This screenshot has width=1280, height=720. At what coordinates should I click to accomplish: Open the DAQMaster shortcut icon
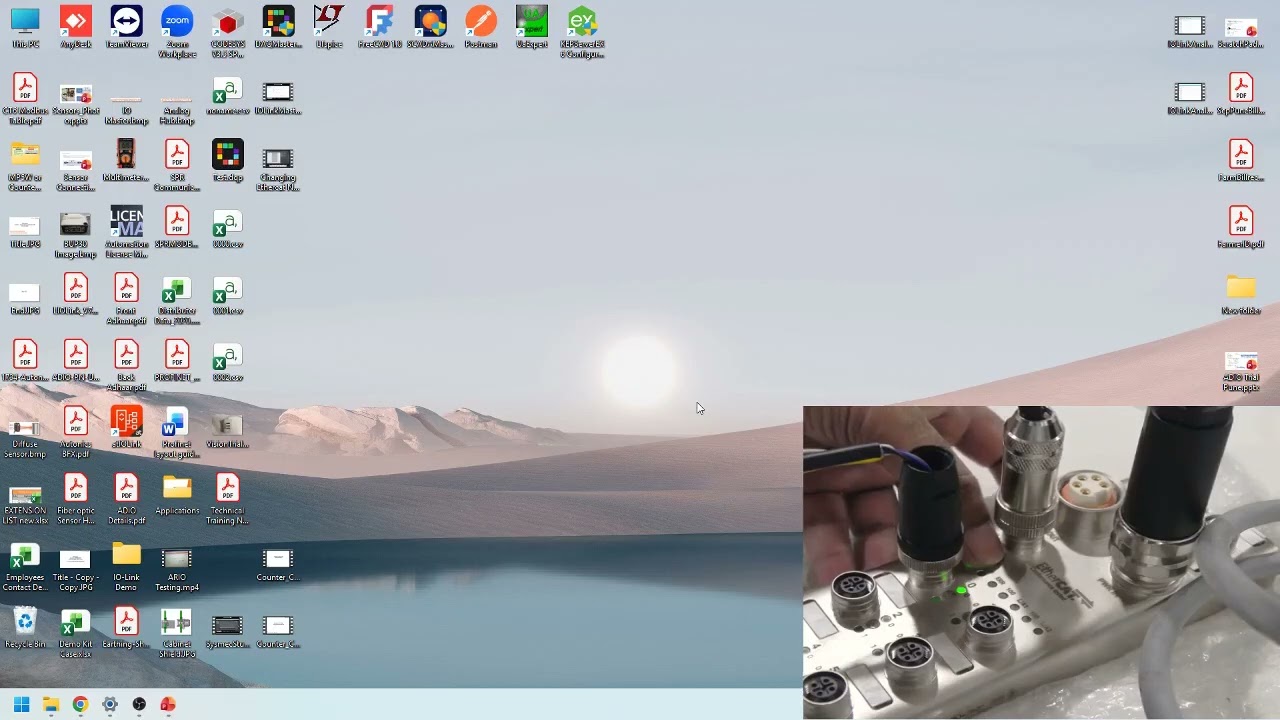(278, 28)
